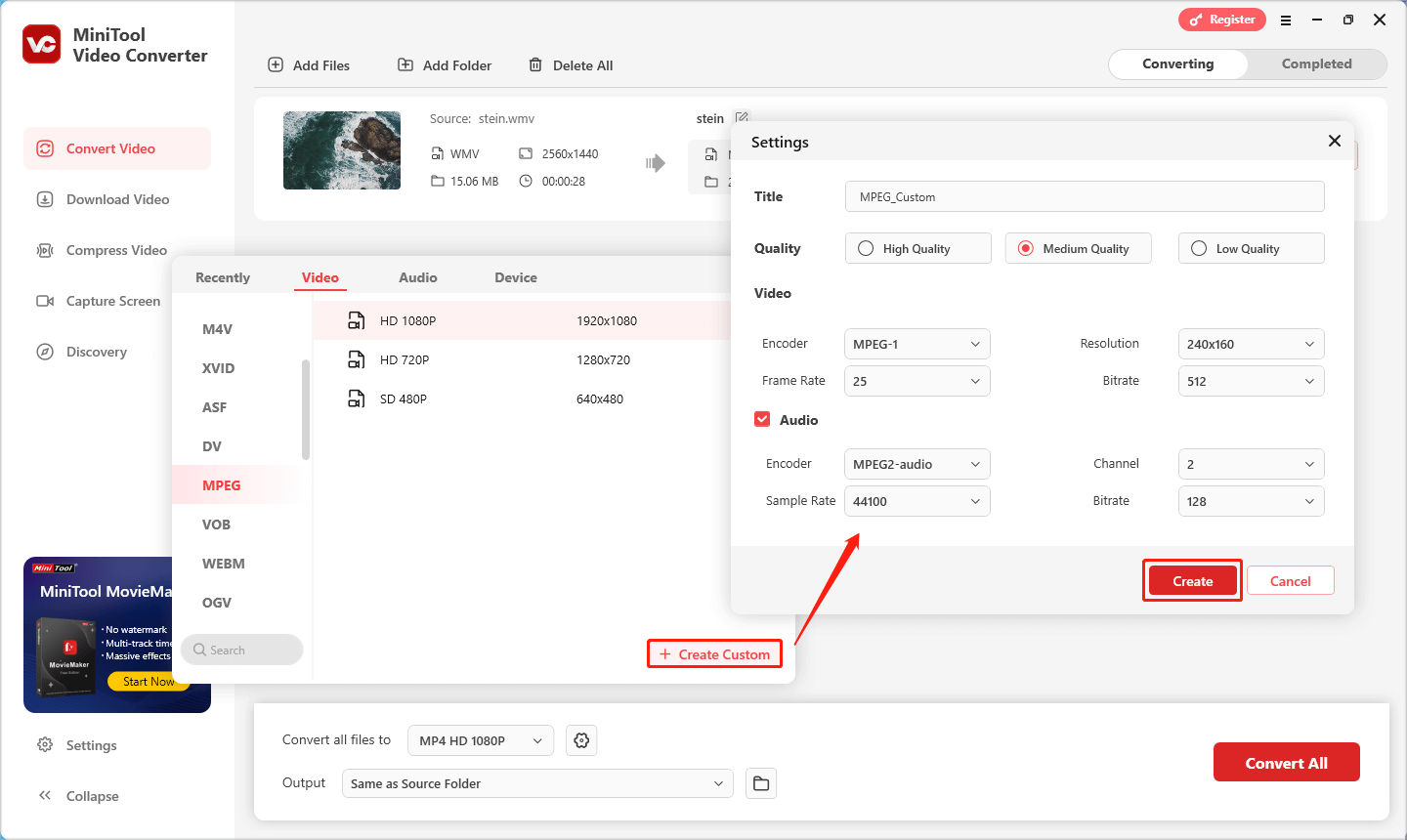This screenshot has width=1407, height=840.
Task: Switch to the Converting tab
Action: coord(1178,63)
